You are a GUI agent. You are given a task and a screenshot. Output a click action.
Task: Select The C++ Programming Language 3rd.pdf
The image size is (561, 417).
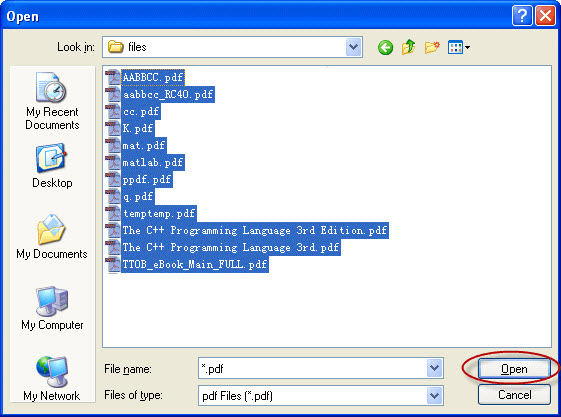click(x=231, y=247)
